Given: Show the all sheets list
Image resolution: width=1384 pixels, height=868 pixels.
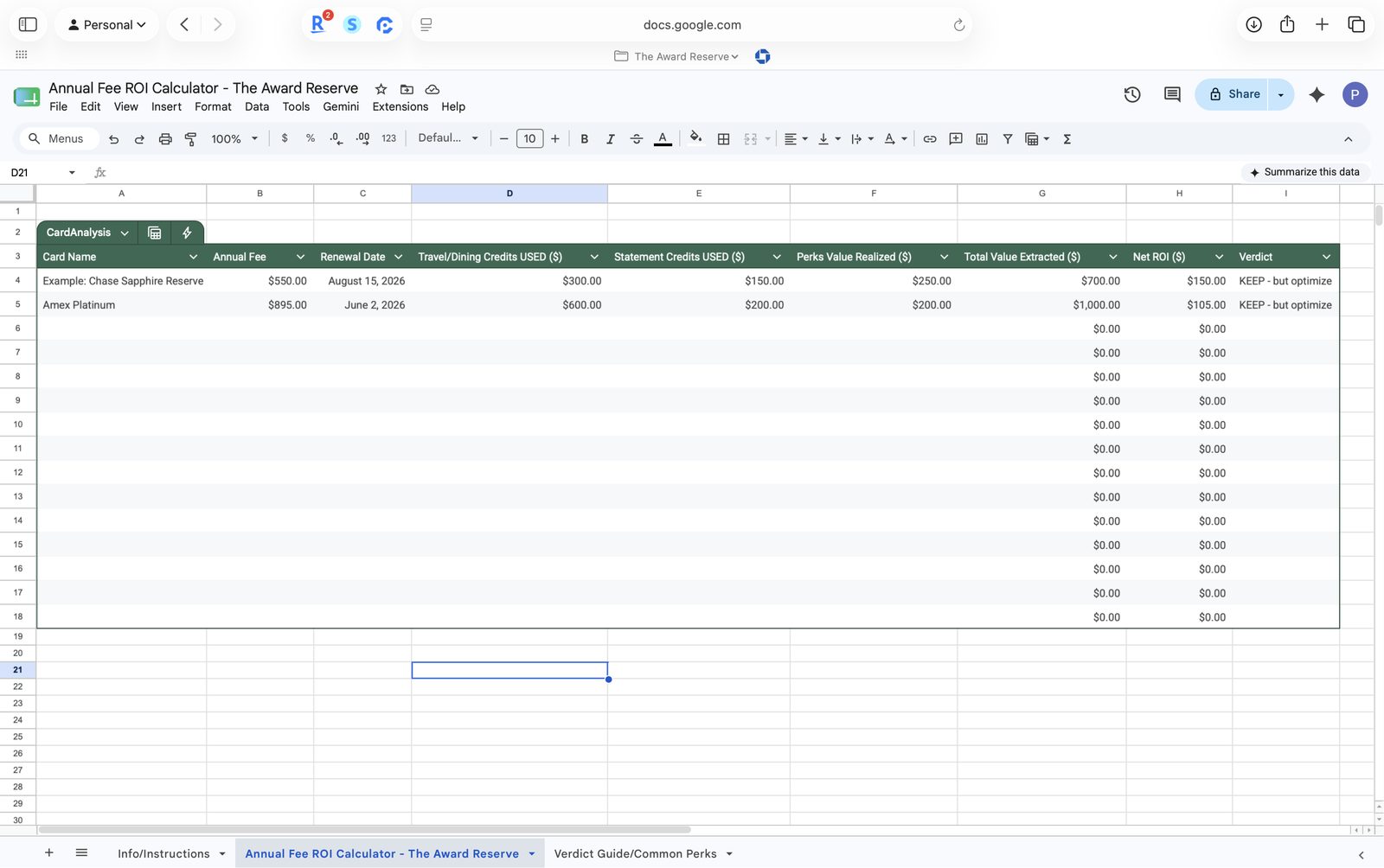Looking at the screenshot, I should [81, 852].
